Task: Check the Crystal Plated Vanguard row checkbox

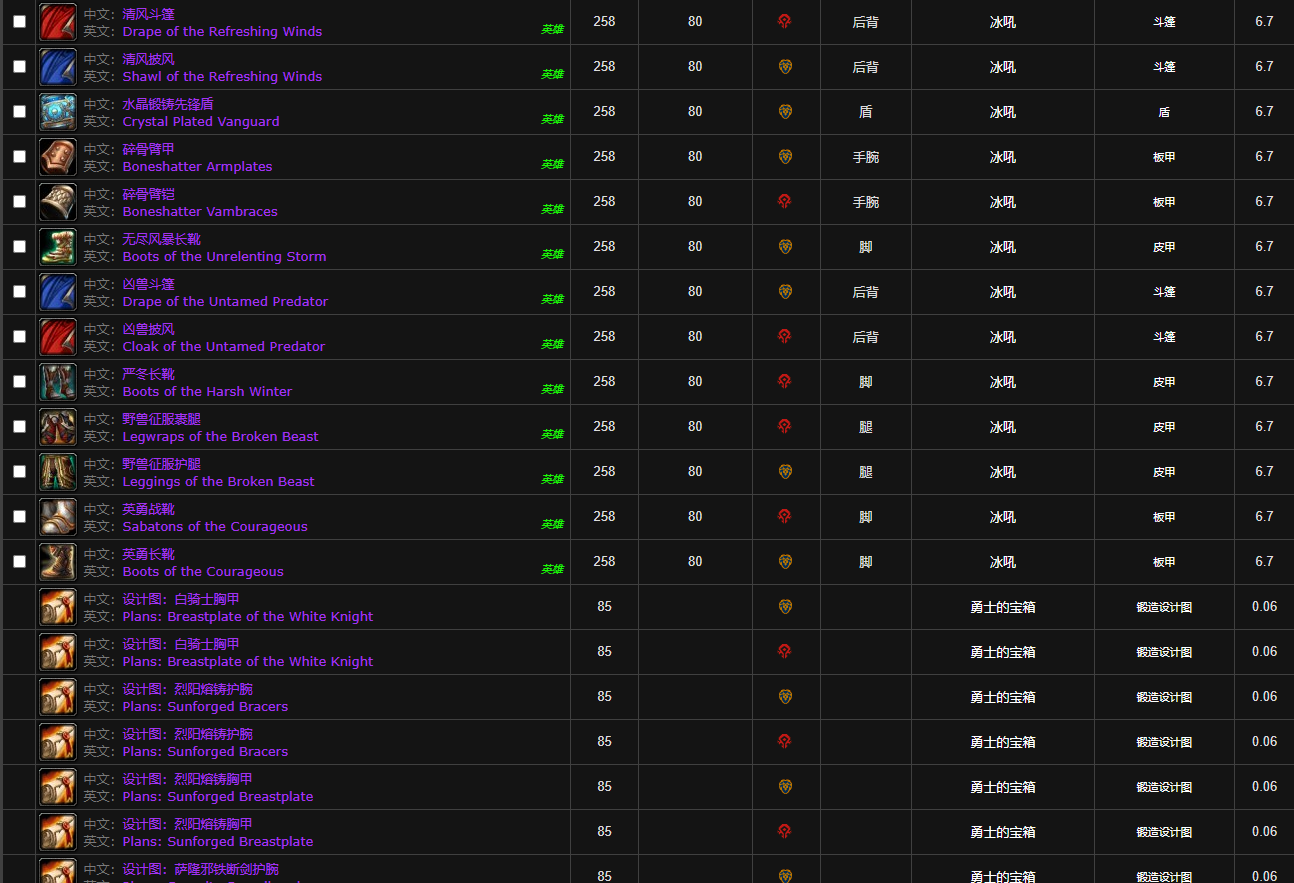Action: click(x=19, y=112)
